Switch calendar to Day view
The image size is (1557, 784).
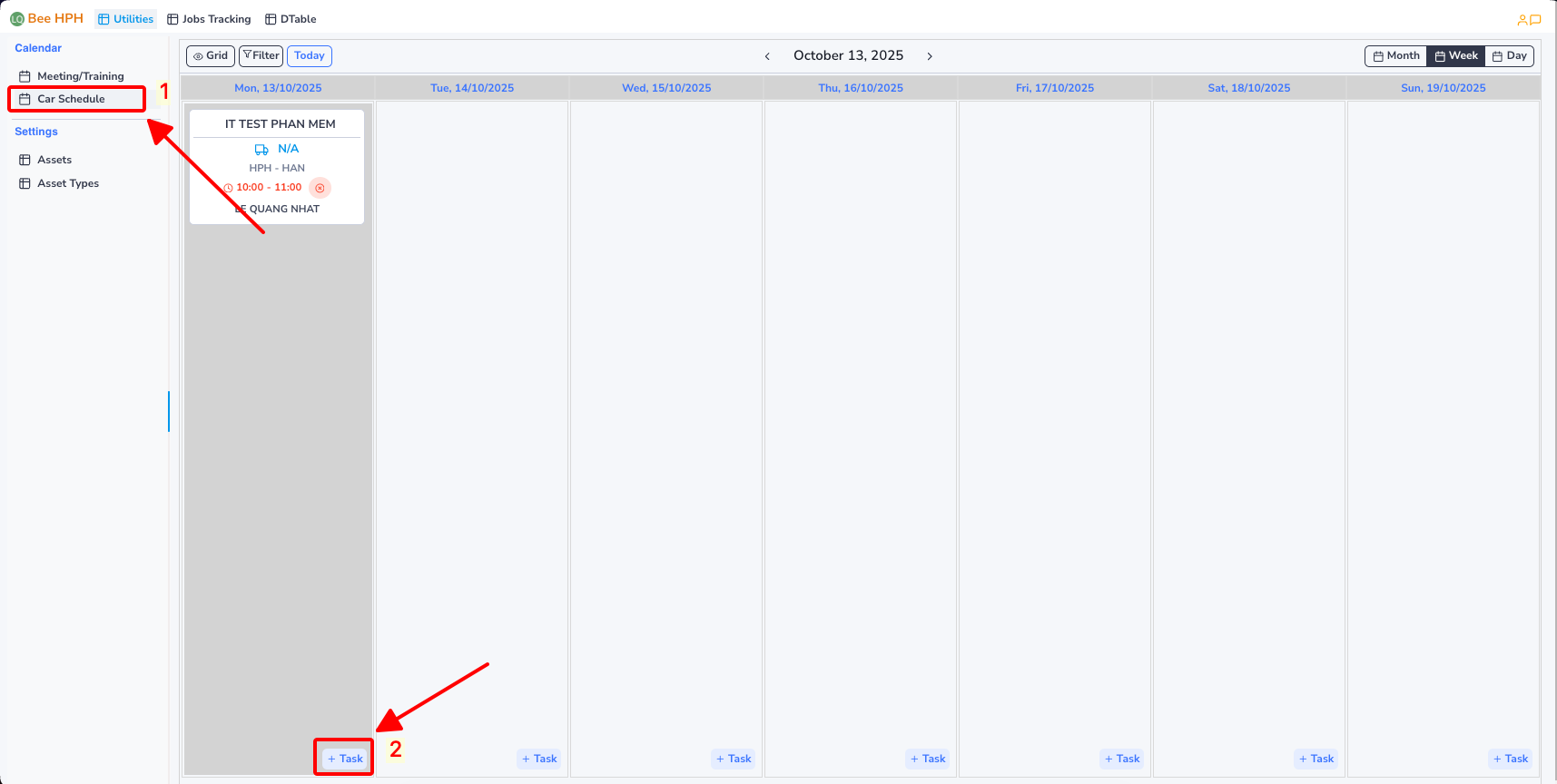click(1509, 56)
